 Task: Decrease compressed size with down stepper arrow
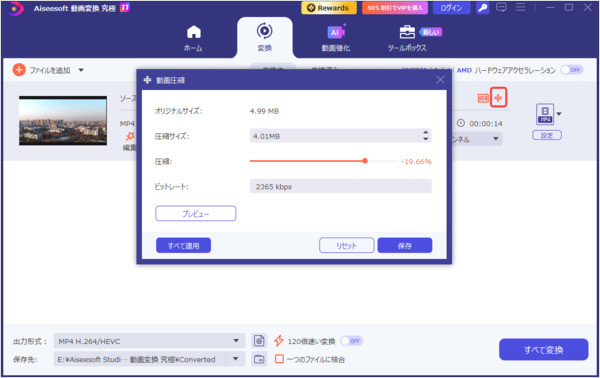426,139
